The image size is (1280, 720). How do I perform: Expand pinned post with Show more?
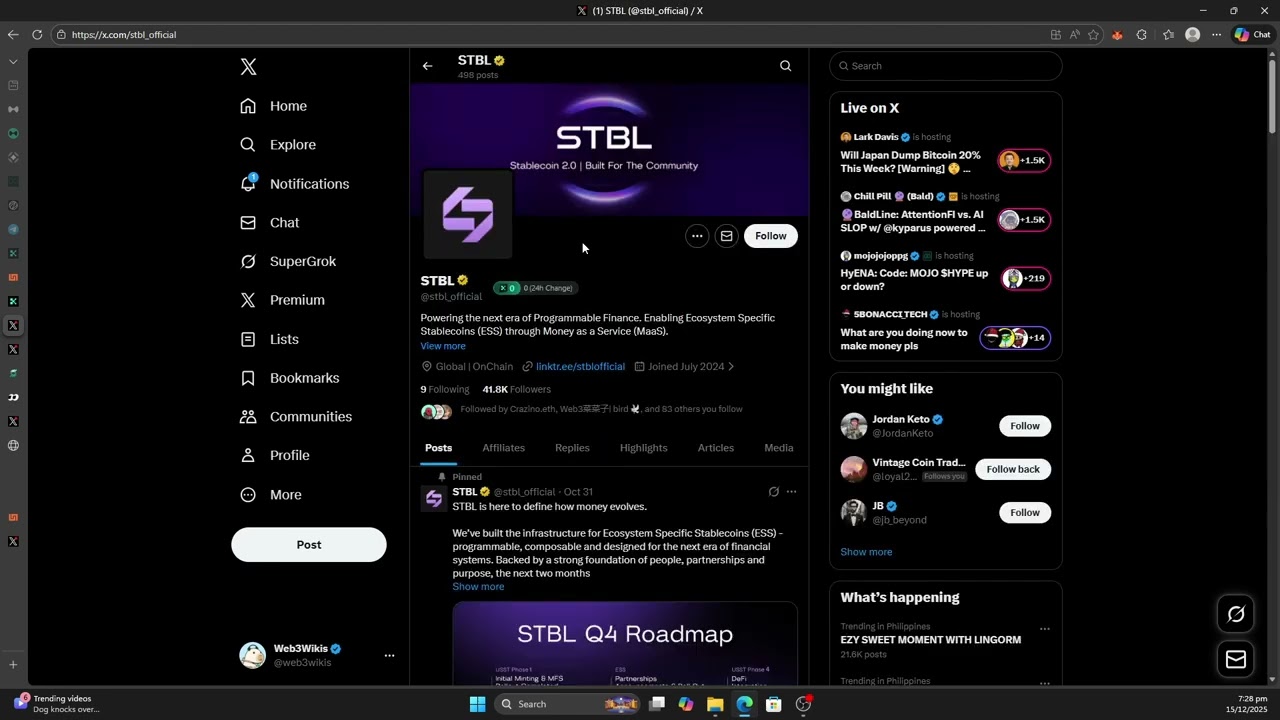(x=478, y=587)
